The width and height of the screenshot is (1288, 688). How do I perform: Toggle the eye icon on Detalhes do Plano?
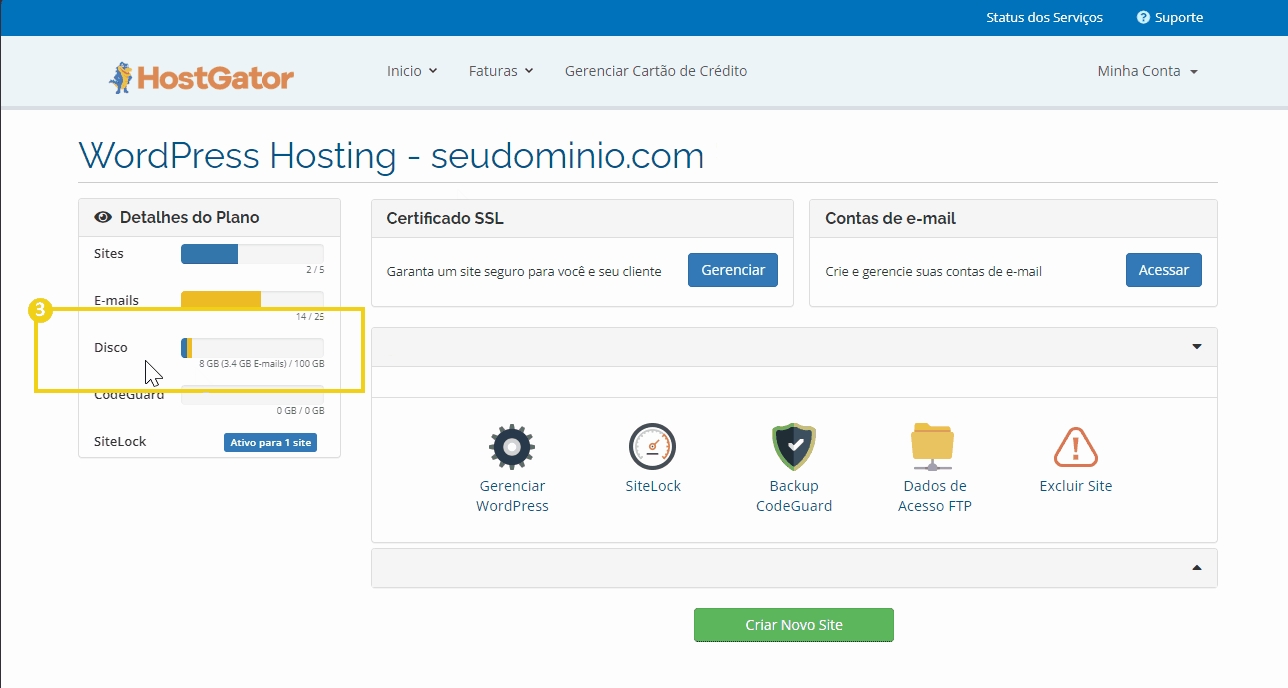point(104,216)
